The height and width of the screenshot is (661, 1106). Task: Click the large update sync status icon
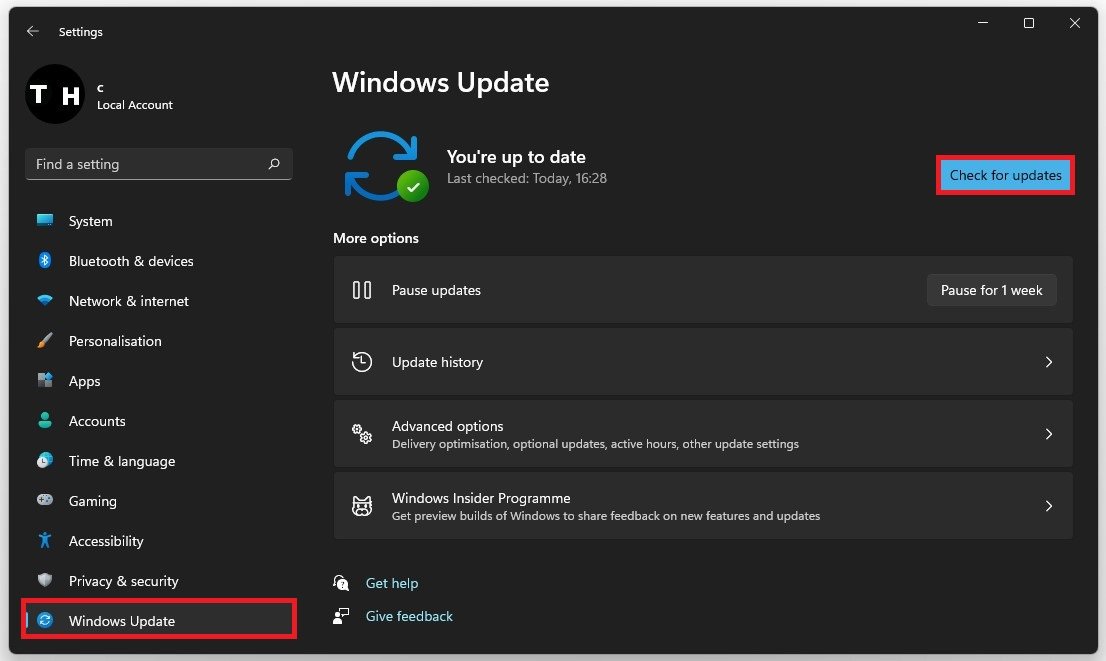click(386, 166)
